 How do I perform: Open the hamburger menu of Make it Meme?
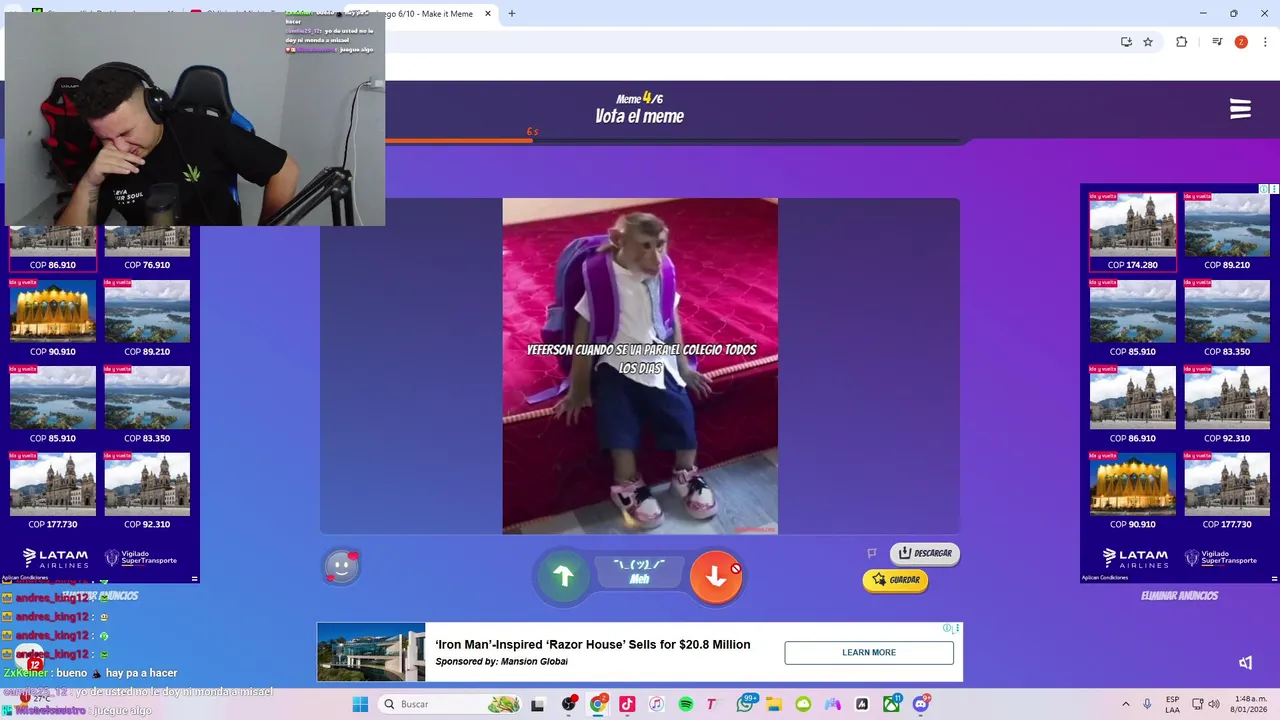(x=1240, y=109)
